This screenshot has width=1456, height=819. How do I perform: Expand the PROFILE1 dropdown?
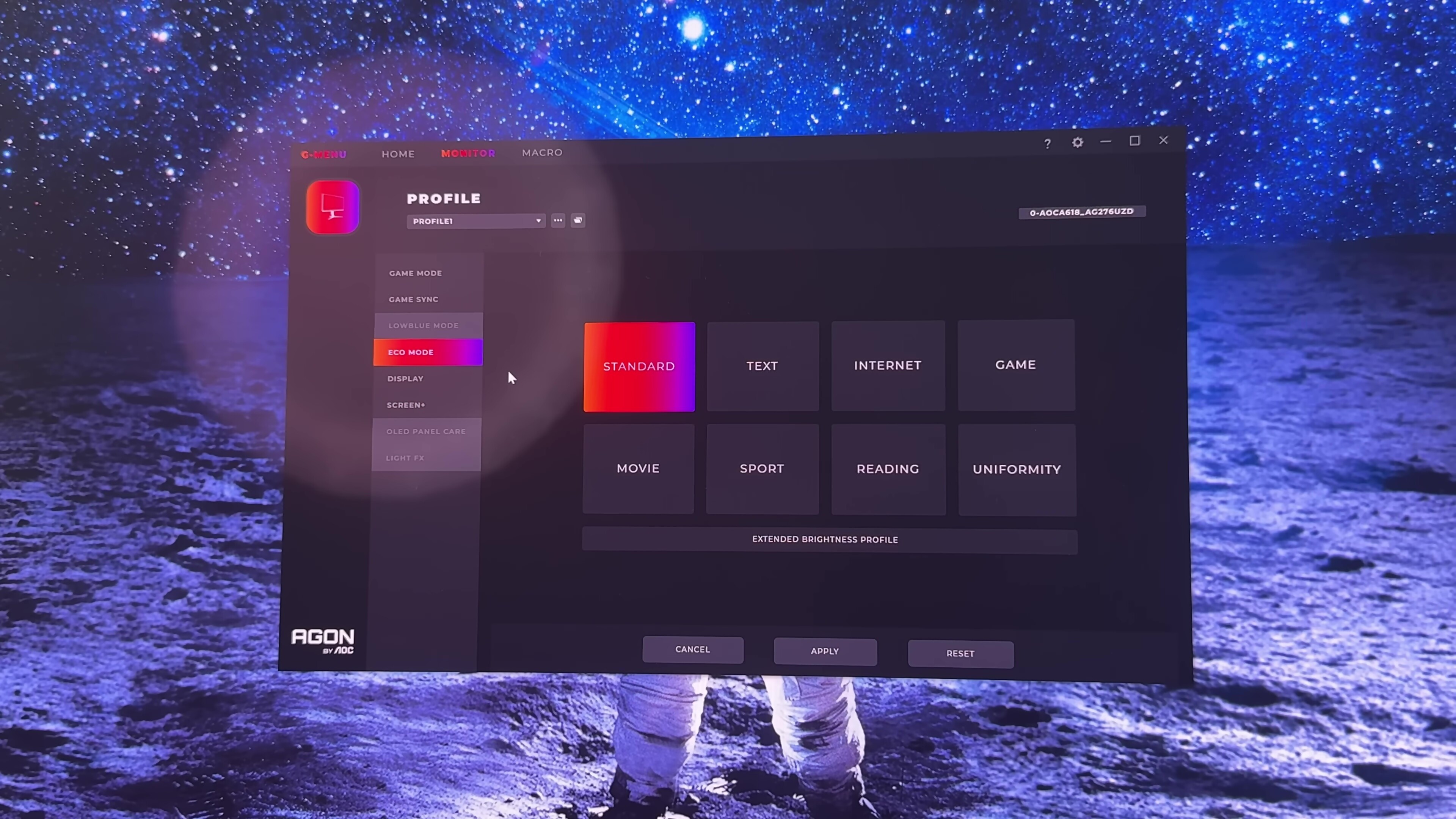point(476,221)
